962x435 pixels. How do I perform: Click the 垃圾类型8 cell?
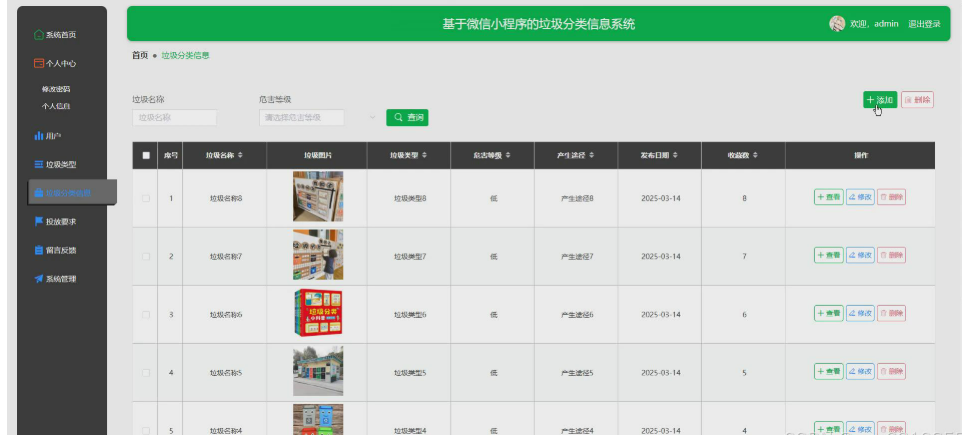(410, 199)
